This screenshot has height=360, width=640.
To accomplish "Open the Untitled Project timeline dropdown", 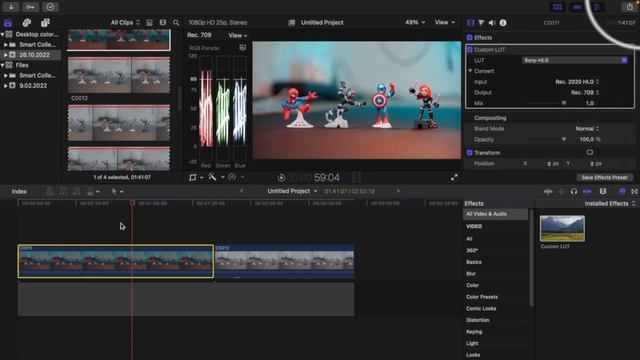I will 292,191.
